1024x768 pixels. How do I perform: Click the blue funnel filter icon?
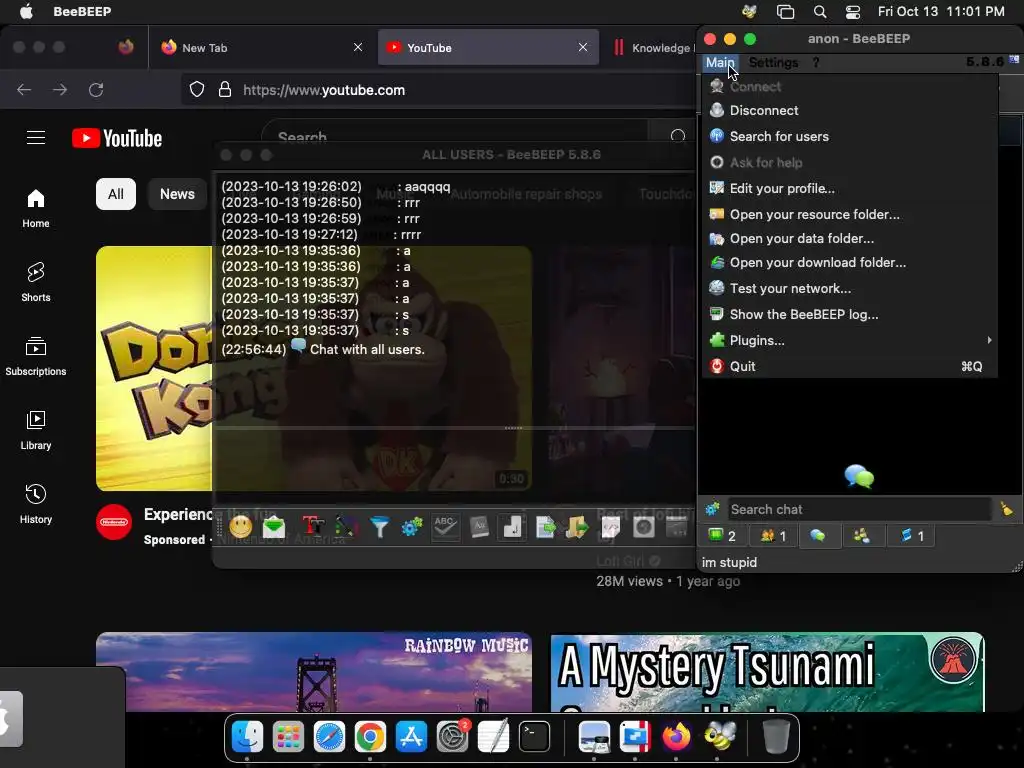379,526
